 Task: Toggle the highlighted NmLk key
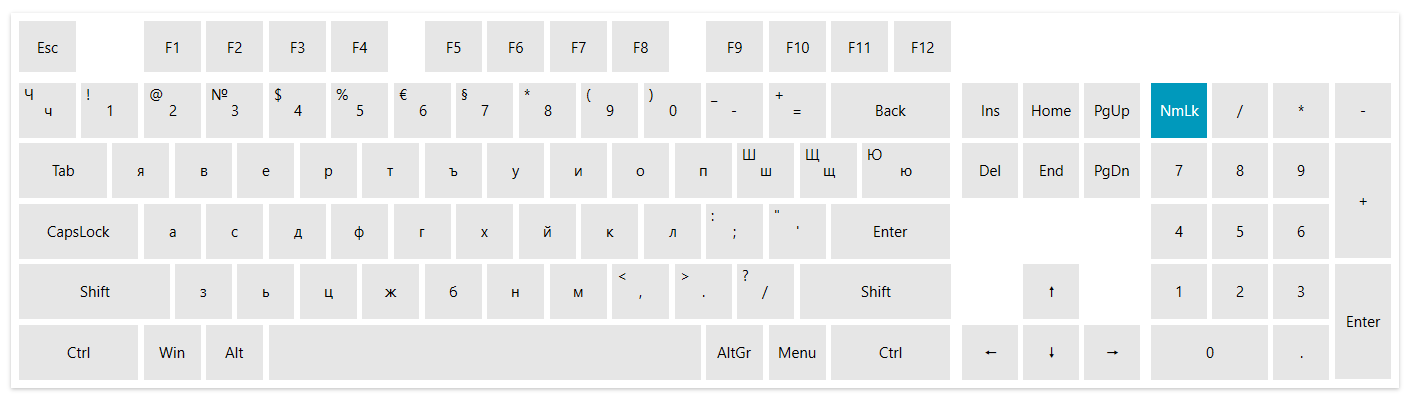[1179, 111]
